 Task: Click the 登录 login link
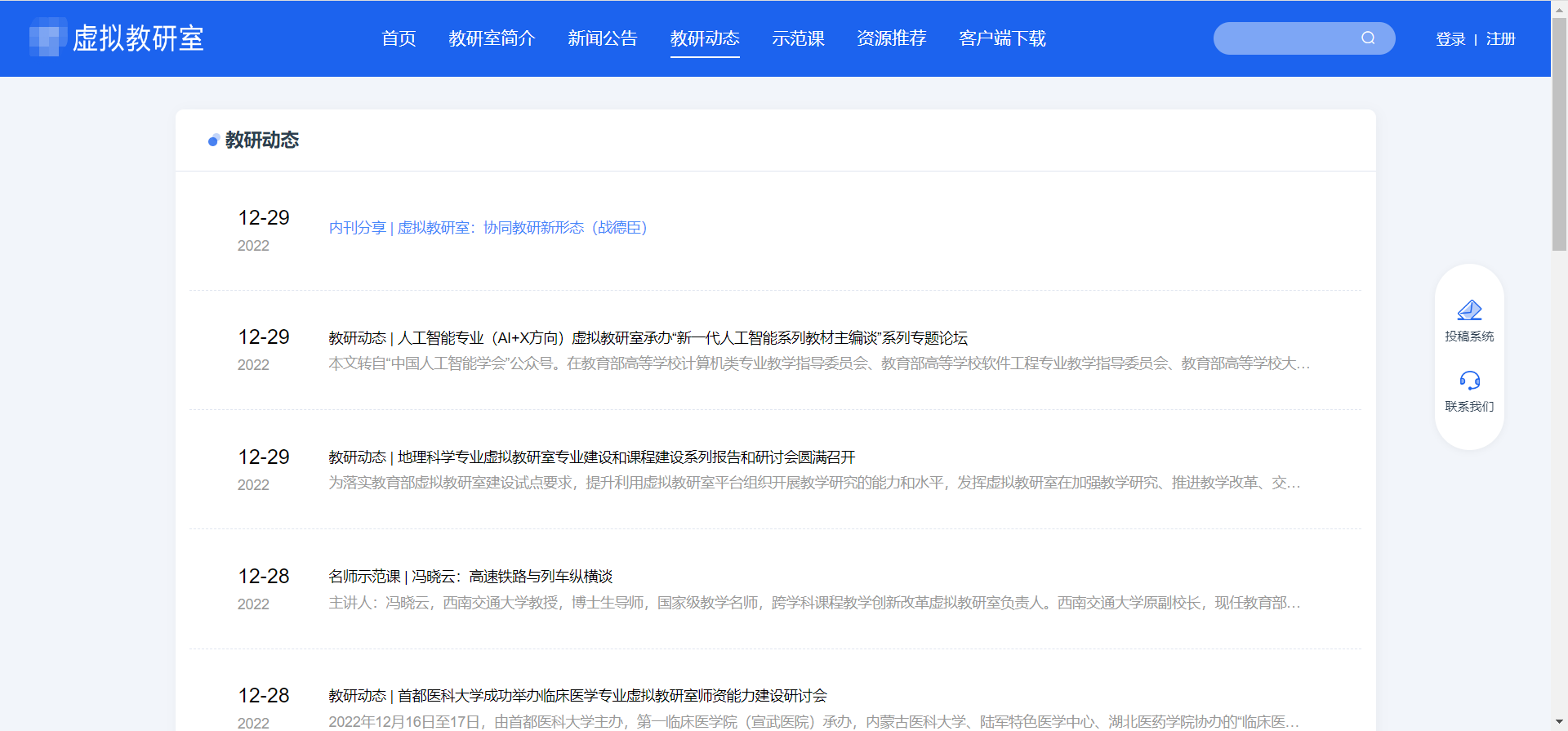tap(1450, 39)
